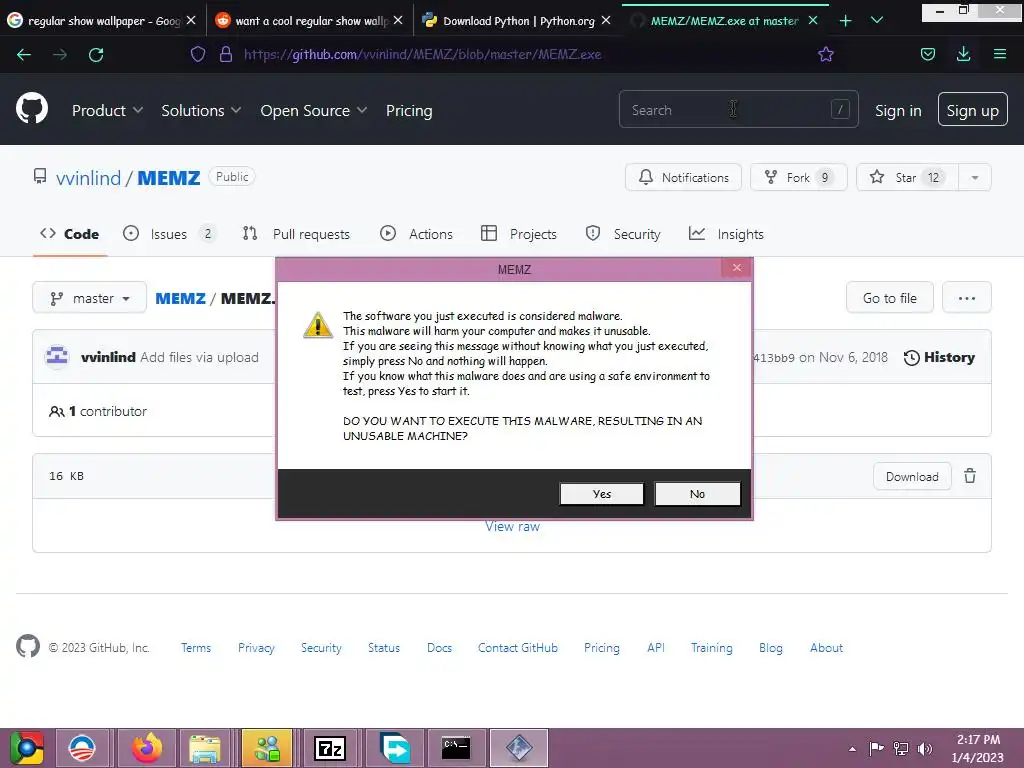Click the GitHub Octocat logo in header
This screenshot has width=1024, height=768.
[x=31, y=108]
